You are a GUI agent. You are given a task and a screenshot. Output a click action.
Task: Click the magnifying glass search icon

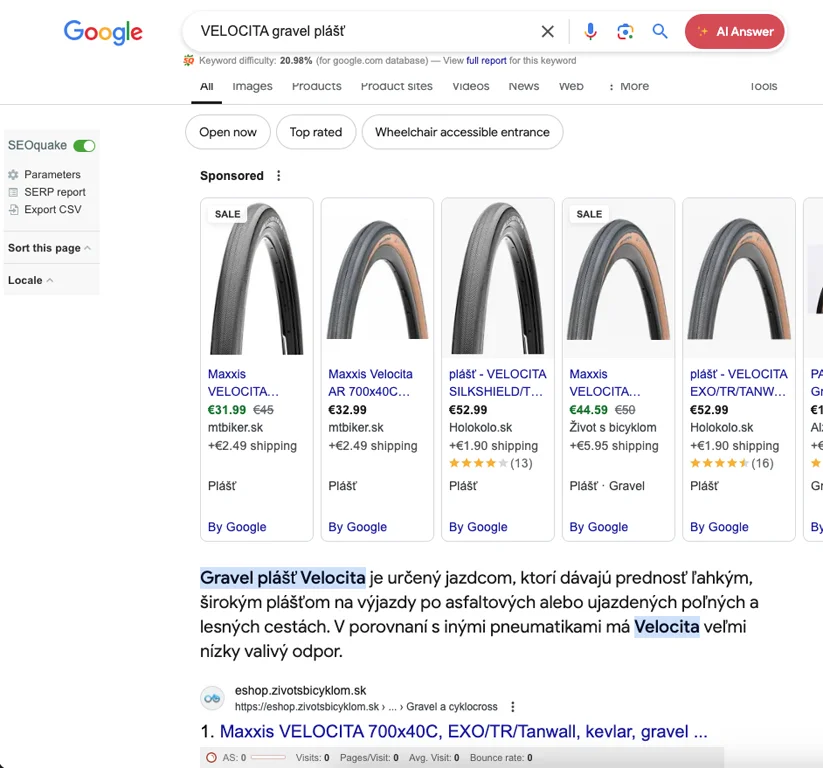pyautogui.click(x=660, y=32)
